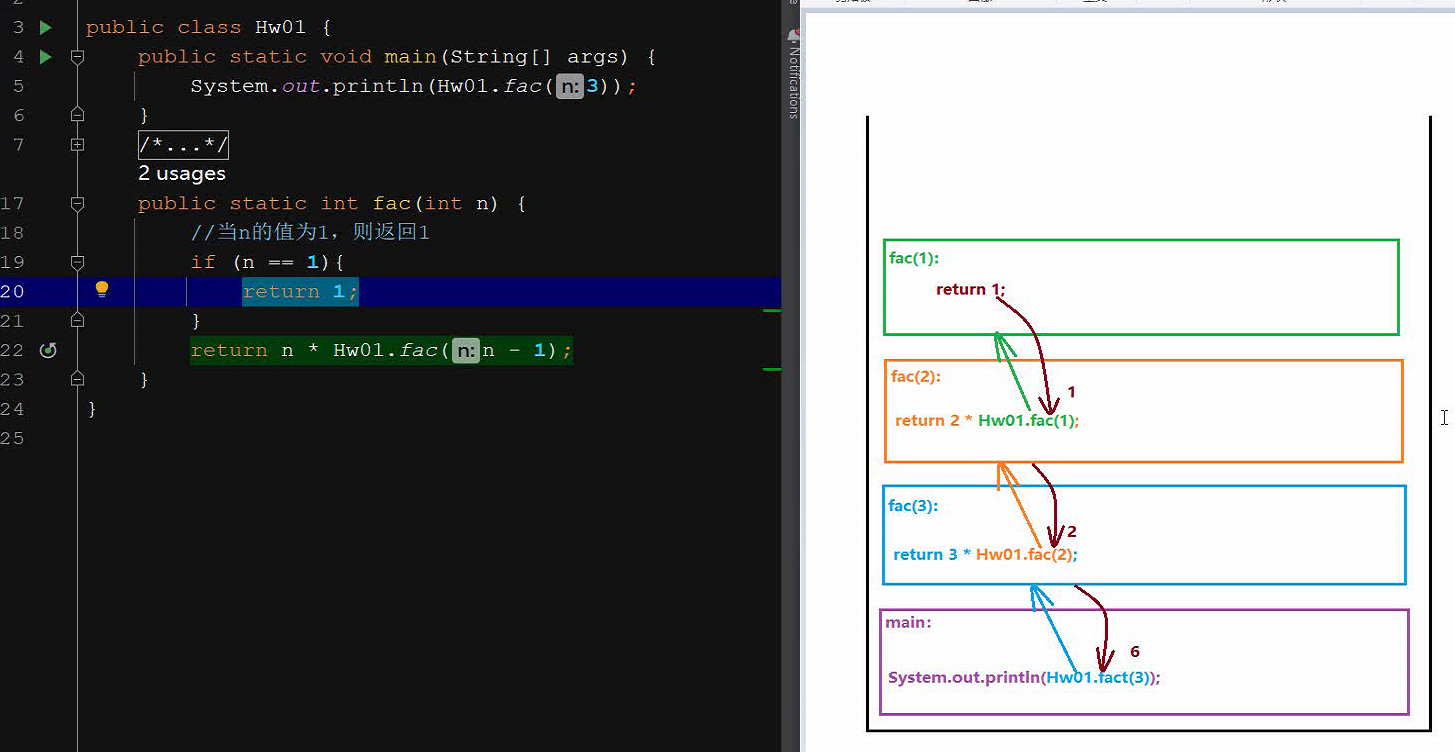The image size is (1455, 752).
Task: Click the "n:" parameter hint on line 5
Action: coord(570,86)
